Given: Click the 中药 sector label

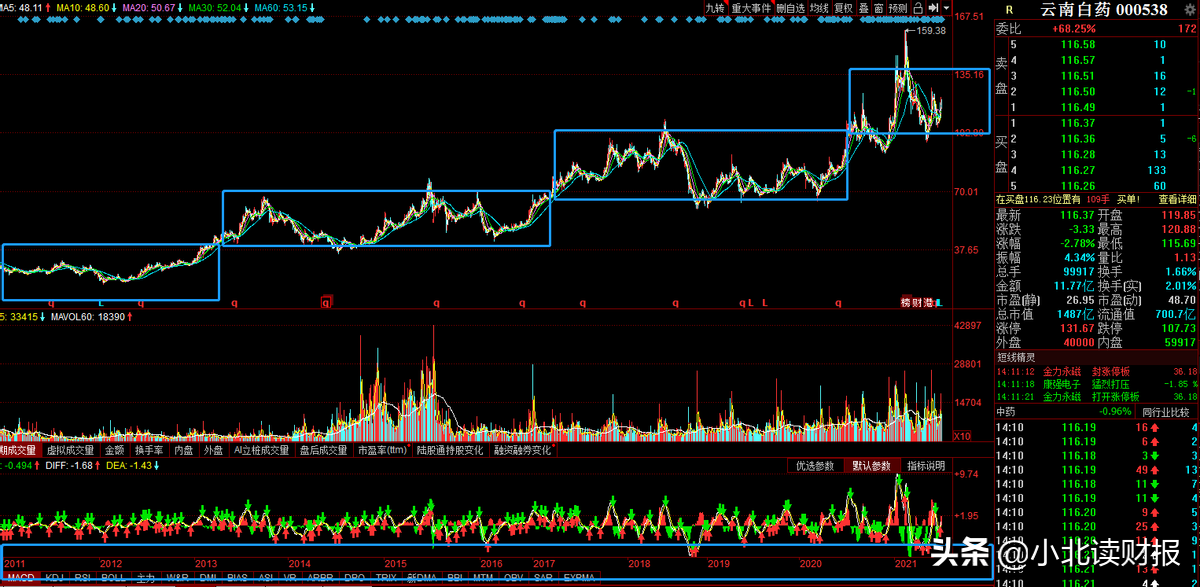Looking at the screenshot, I should 1006,411.
